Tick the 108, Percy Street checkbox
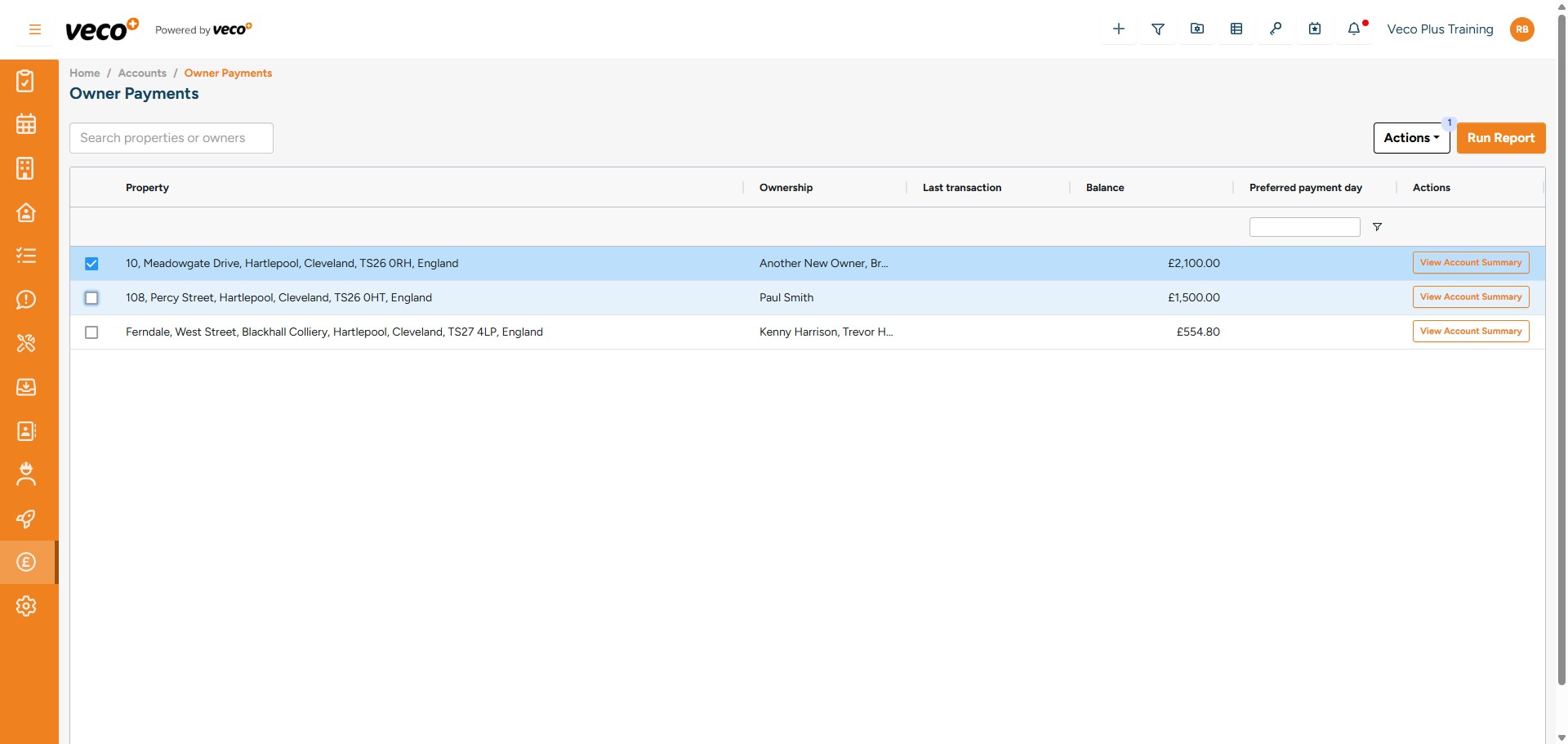Screen dimensions: 1568x744 (91, 298)
